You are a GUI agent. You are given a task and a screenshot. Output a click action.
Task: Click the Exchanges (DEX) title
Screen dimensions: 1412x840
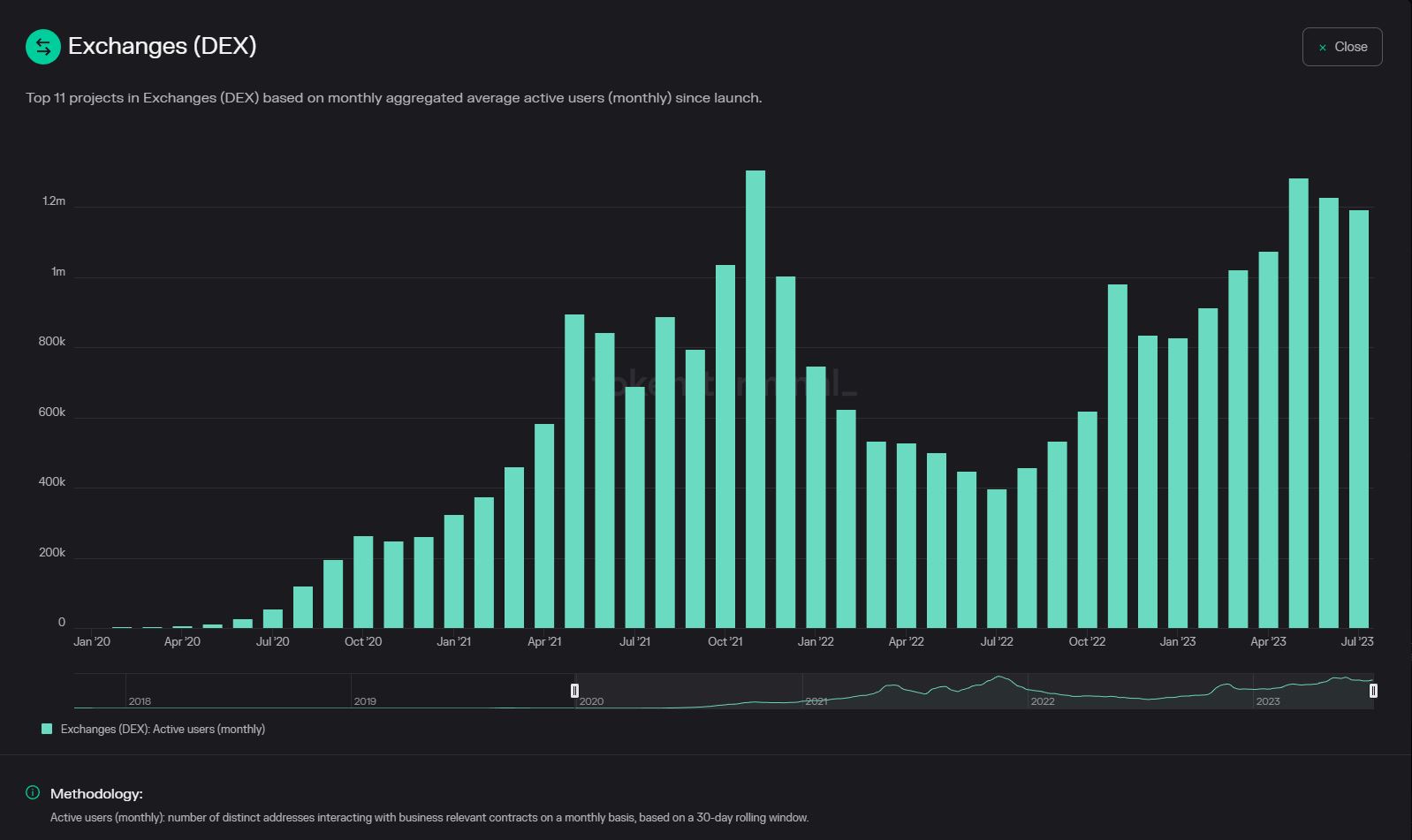coord(163,46)
